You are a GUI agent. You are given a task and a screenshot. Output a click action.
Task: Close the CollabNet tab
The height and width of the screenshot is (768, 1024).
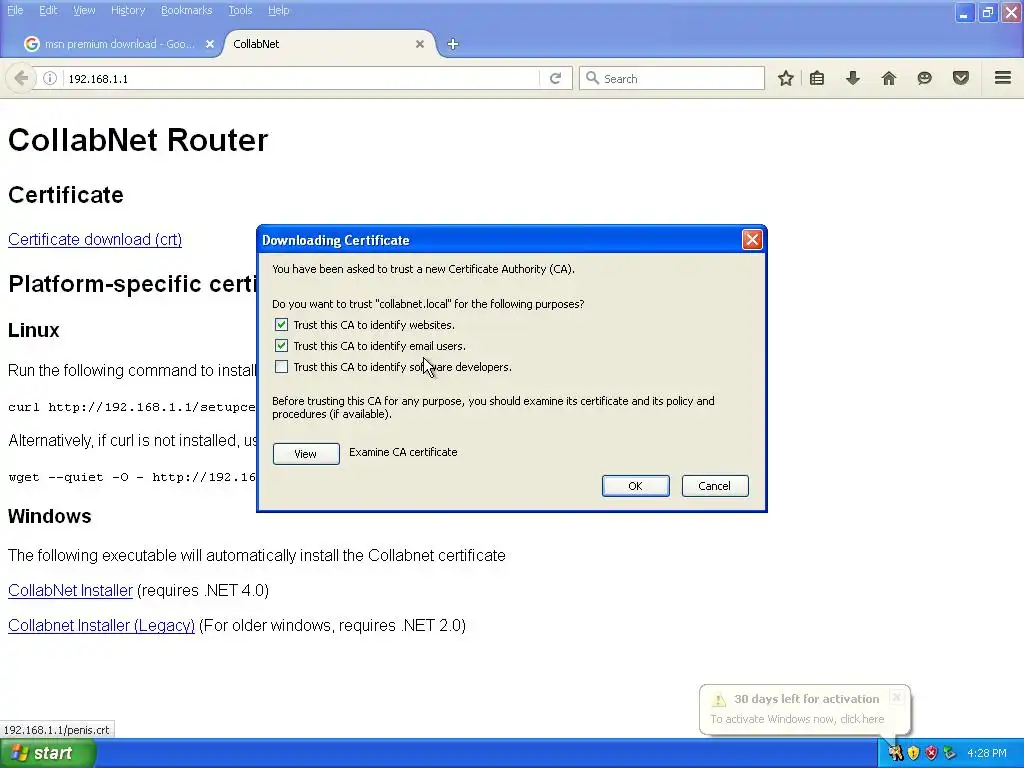[x=420, y=44]
